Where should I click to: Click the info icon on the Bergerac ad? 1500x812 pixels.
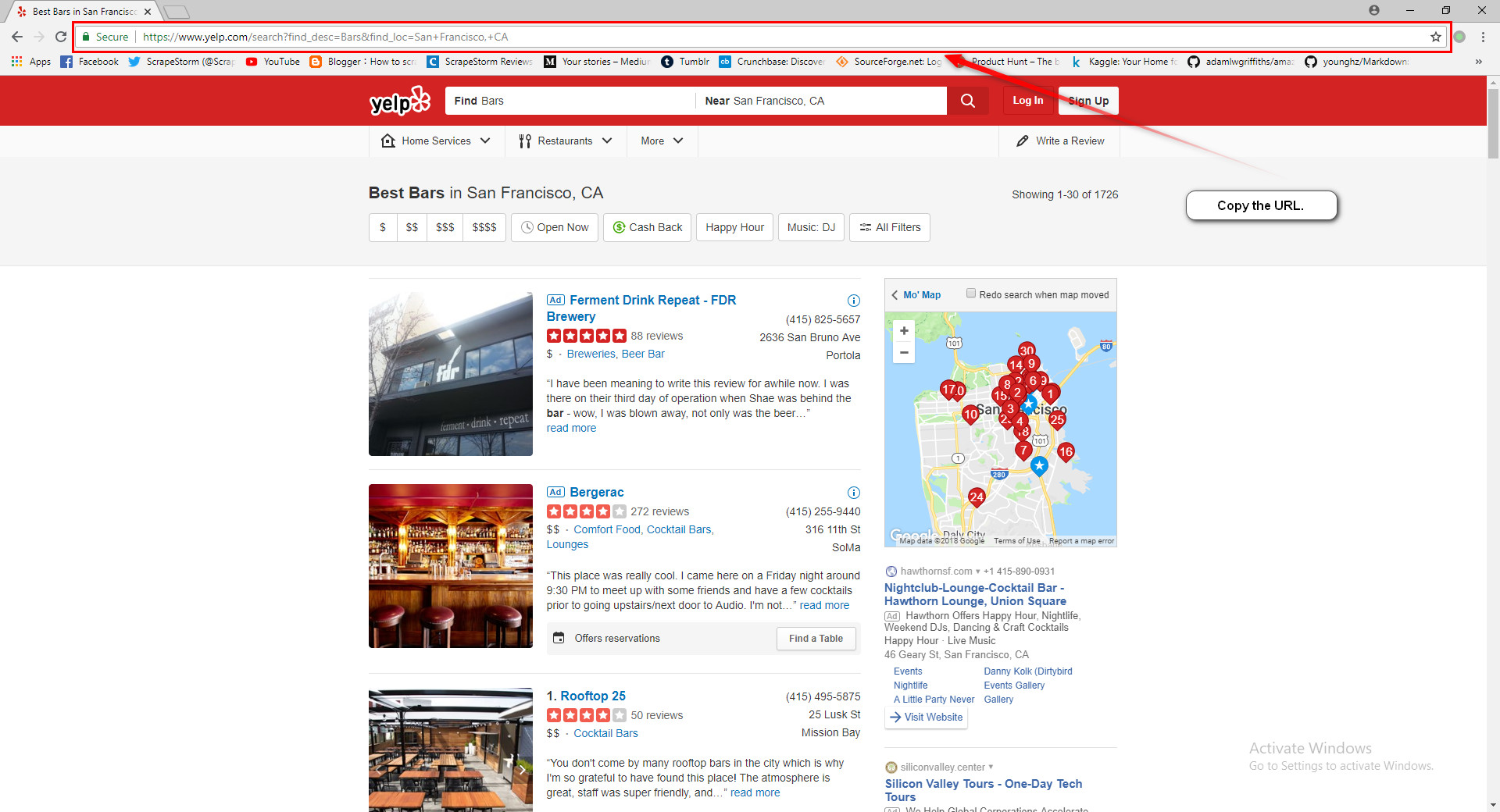click(x=854, y=493)
